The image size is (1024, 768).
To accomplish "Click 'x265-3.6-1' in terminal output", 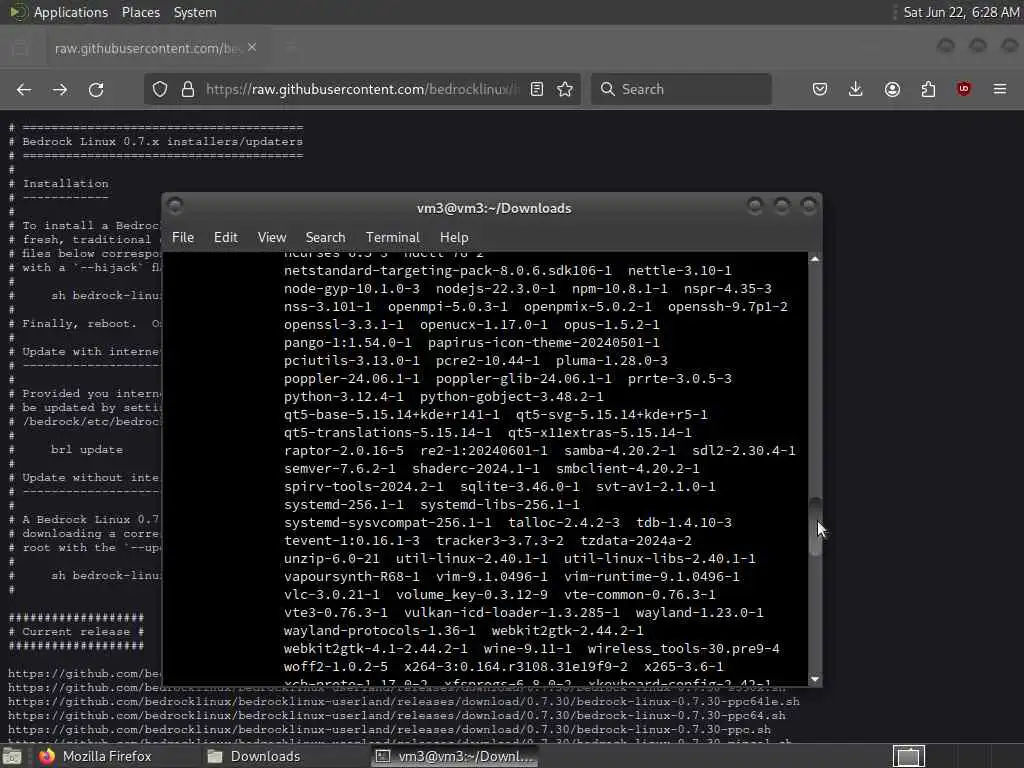I will tap(684, 667).
